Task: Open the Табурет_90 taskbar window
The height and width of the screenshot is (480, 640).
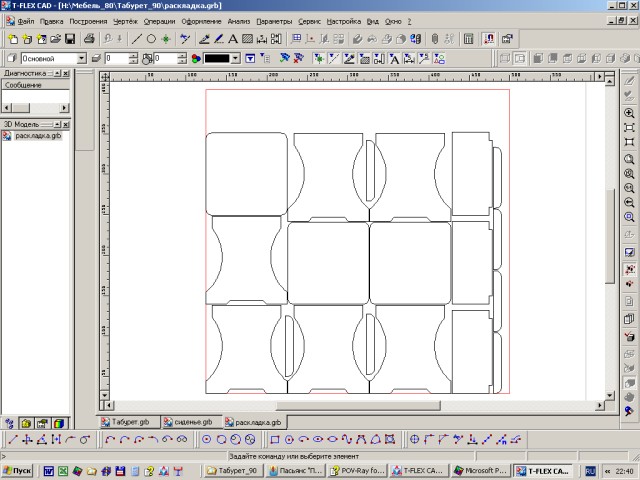Action: pyautogui.click(x=234, y=471)
